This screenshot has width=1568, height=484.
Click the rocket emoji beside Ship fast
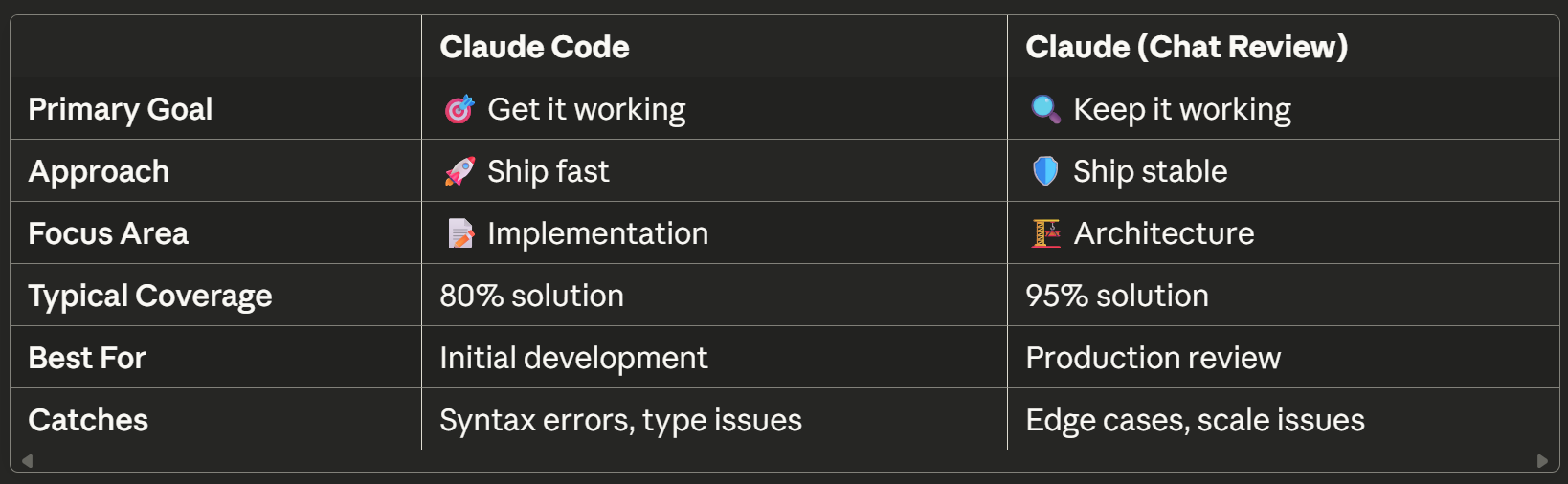click(x=459, y=171)
